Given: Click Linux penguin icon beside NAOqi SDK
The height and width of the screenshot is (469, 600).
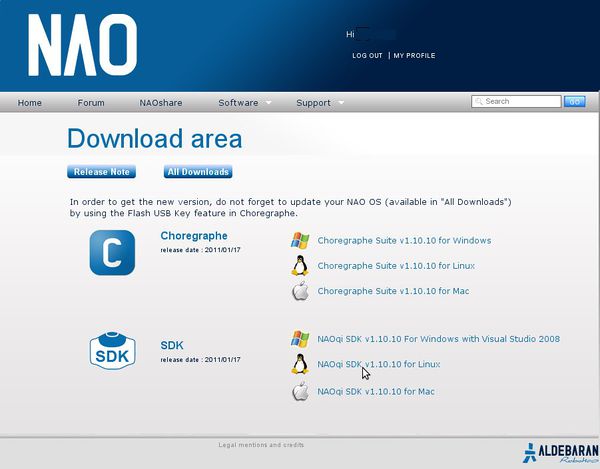Looking at the screenshot, I should tap(299, 364).
